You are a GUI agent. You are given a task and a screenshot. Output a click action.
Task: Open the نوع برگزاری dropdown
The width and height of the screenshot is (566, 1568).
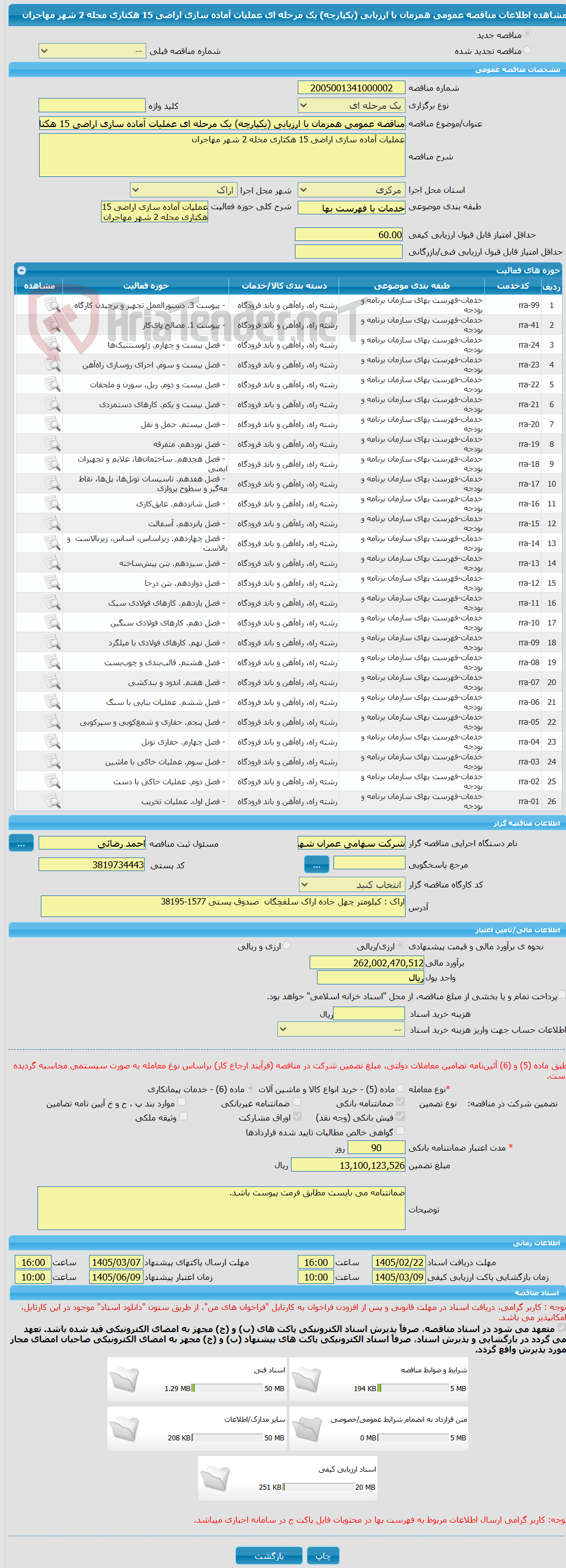[x=351, y=105]
